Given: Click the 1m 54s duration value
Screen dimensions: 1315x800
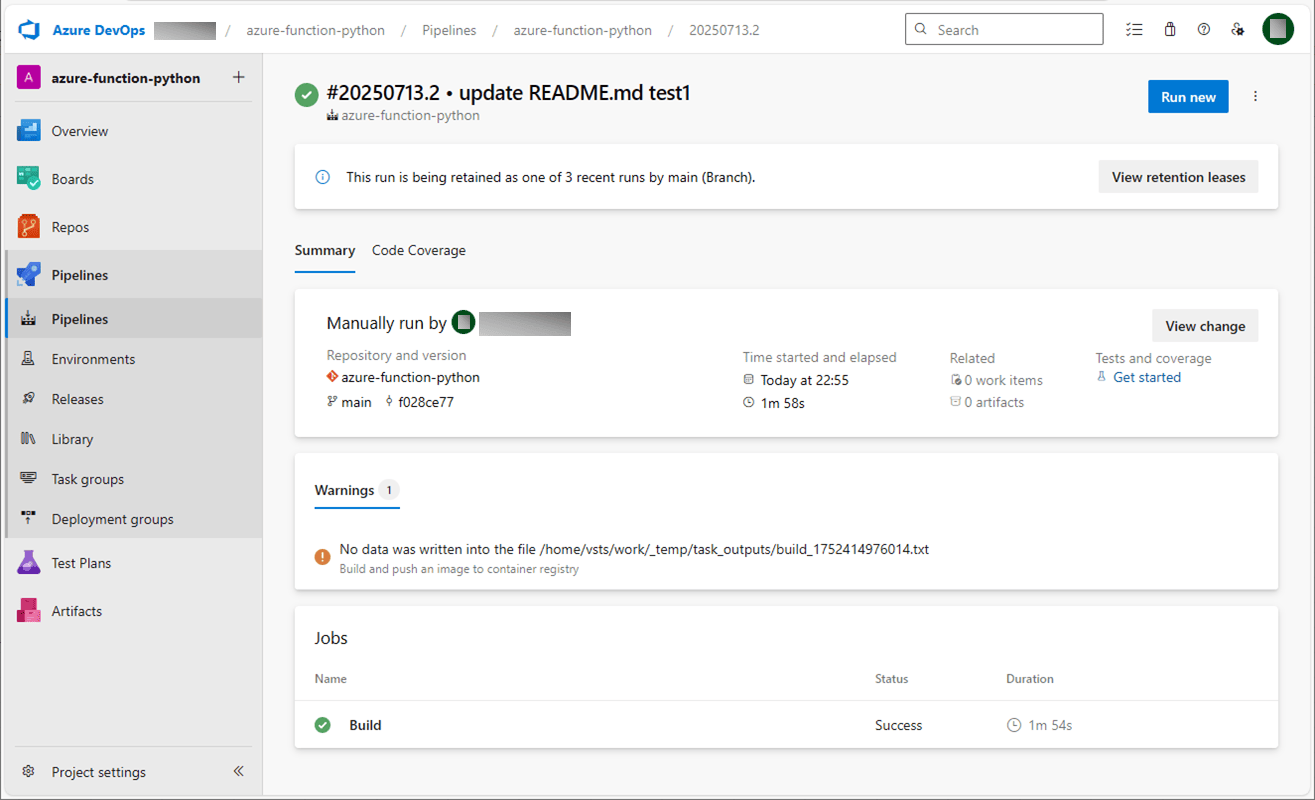Looking at the screenshot, I should point(1050,725).
